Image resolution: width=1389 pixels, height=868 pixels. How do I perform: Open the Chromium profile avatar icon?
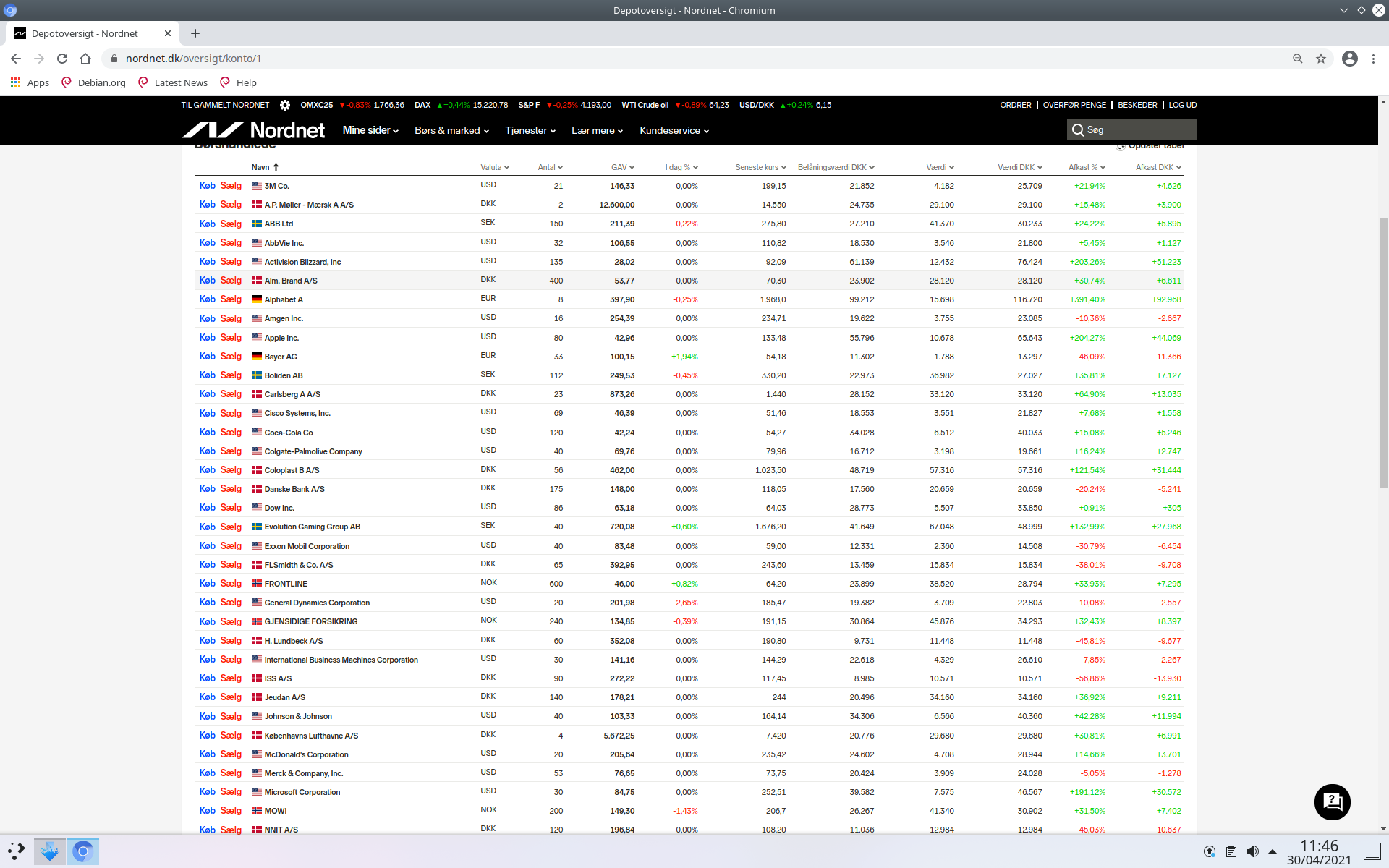[1349, 59]
